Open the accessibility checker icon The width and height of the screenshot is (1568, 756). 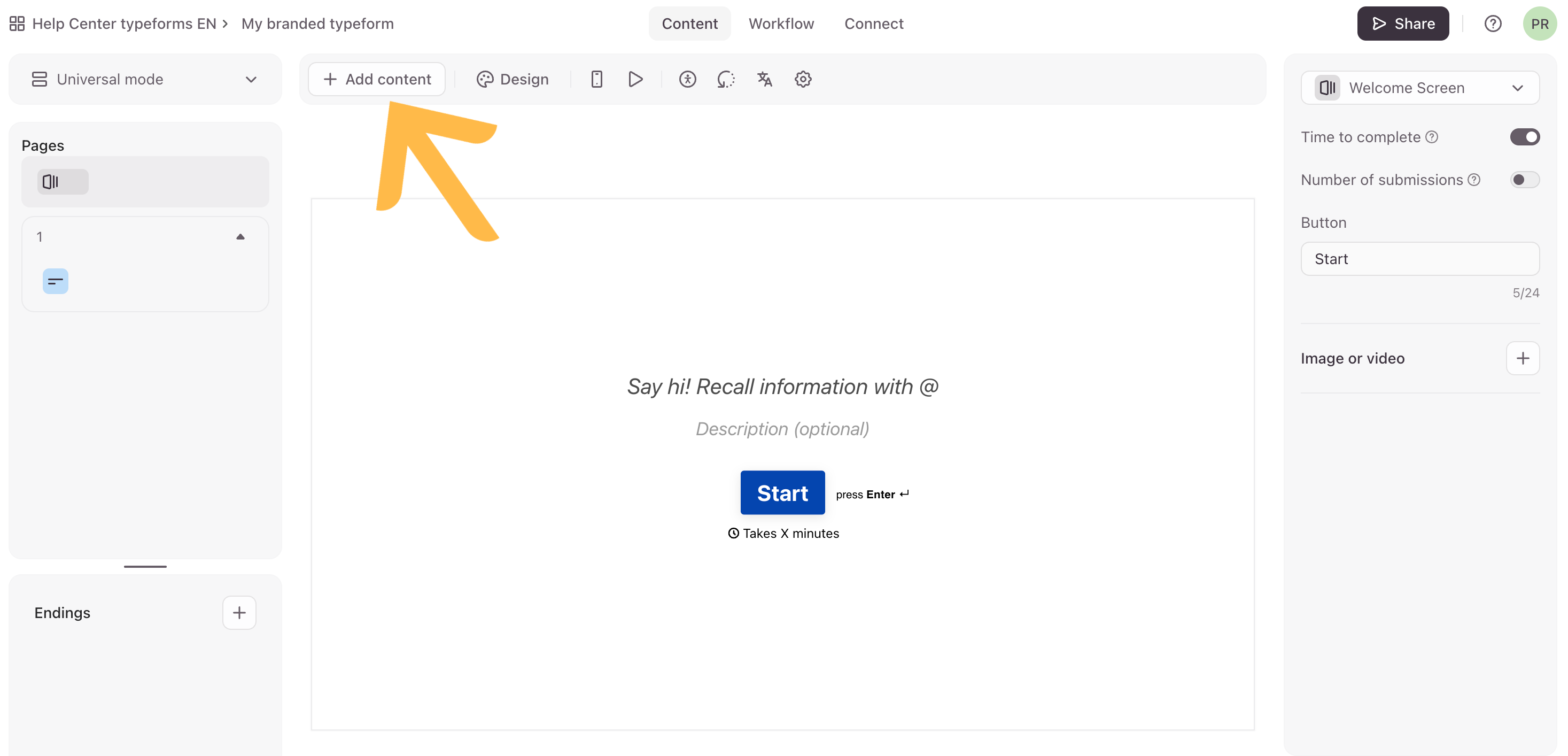pos(687,79)
